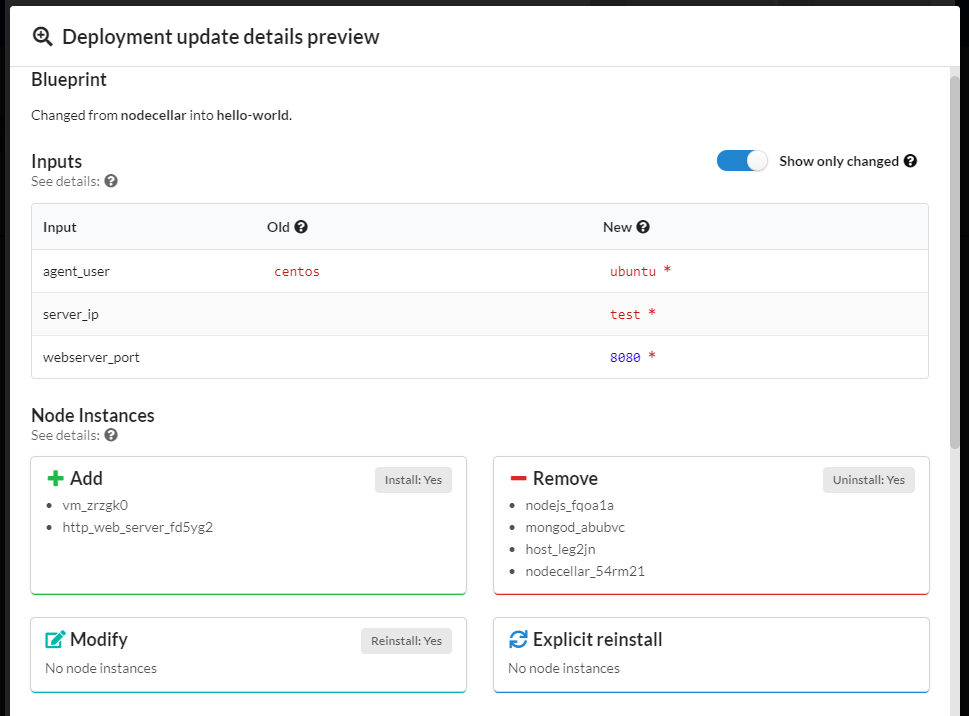Screen dimensions: 969x716
Task: Click the nodecellar_54rm21 node instance
Action: (x=585, y=571)
